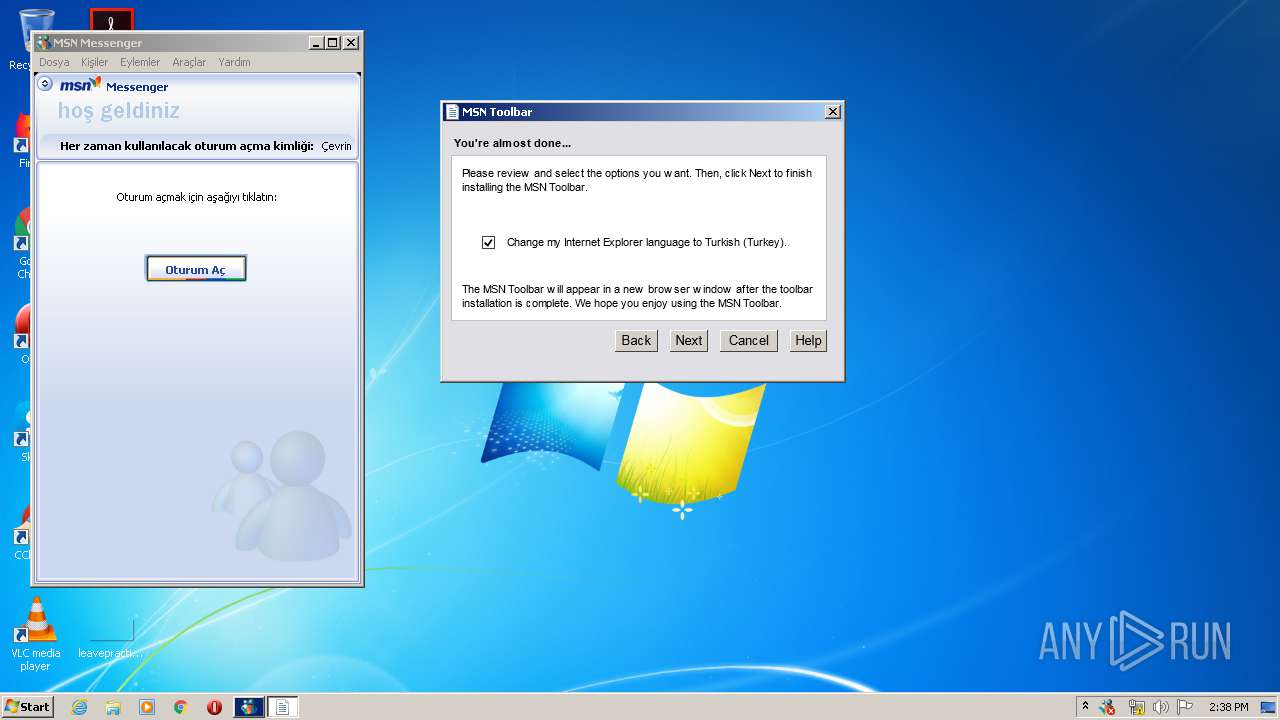The width and height of the screenshot is (1280, 720).
Task: Open Windows Explorer from the taskbar
Action: 113,707
